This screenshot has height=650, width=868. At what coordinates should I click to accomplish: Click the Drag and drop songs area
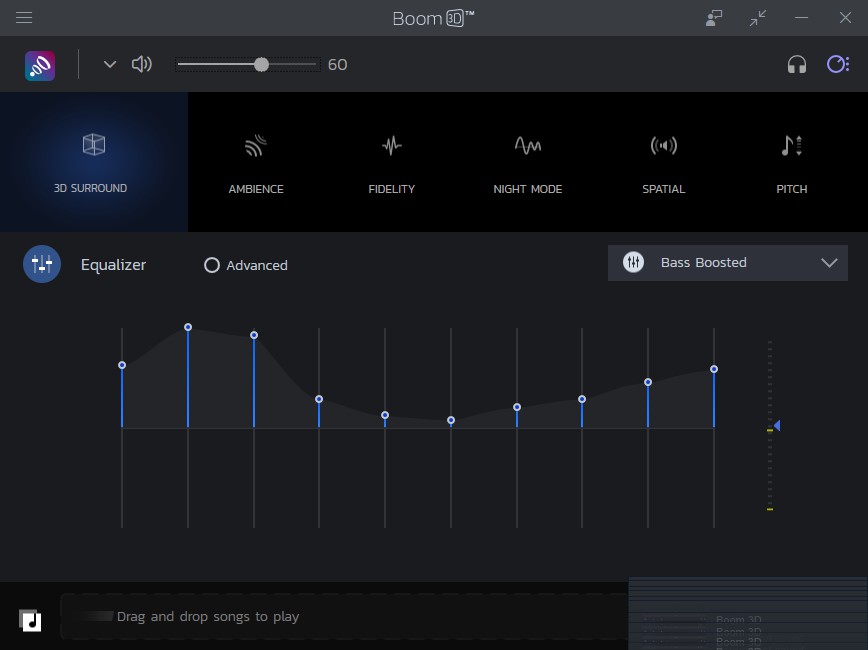pos(344,616)
